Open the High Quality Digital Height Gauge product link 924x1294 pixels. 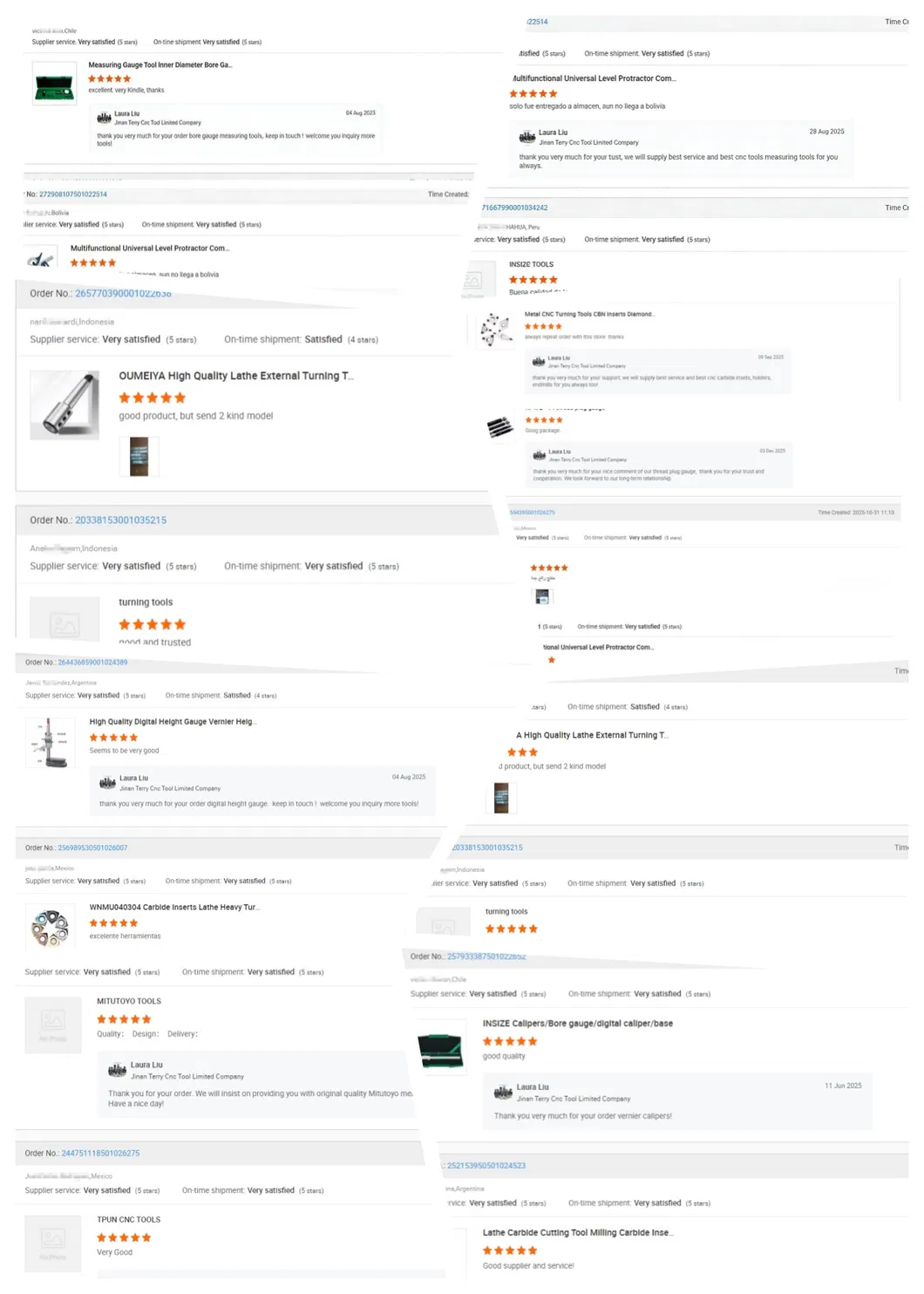click(x=173, y=721)
